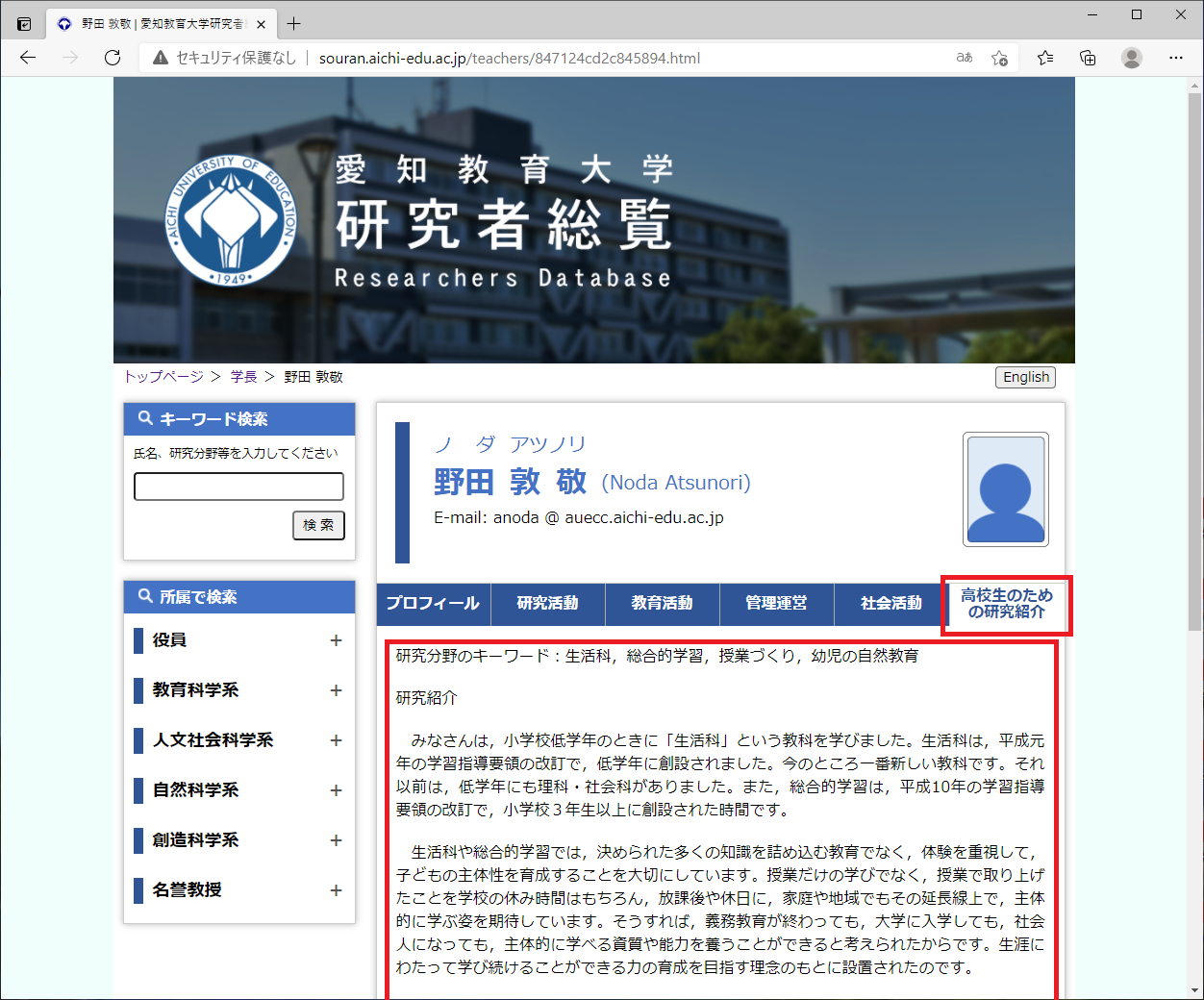Click the 検索 search button
1204x1000 pixels.
[x=318, y=525]
